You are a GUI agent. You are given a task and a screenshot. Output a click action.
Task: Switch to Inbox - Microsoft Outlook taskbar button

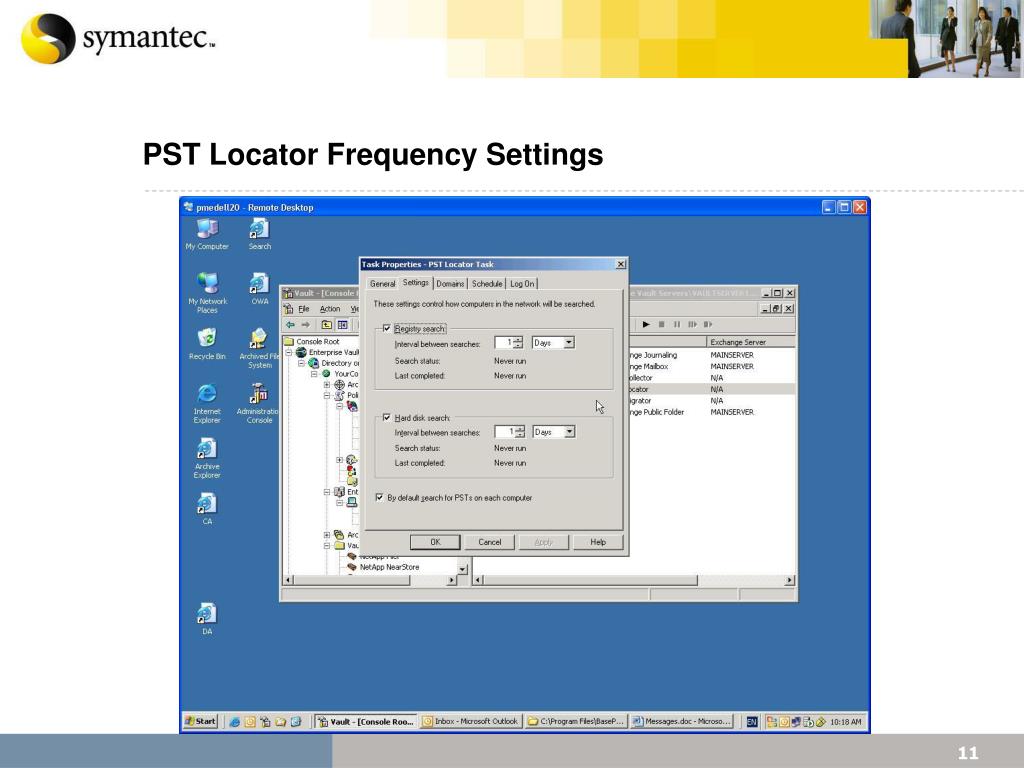click(470, 722)
